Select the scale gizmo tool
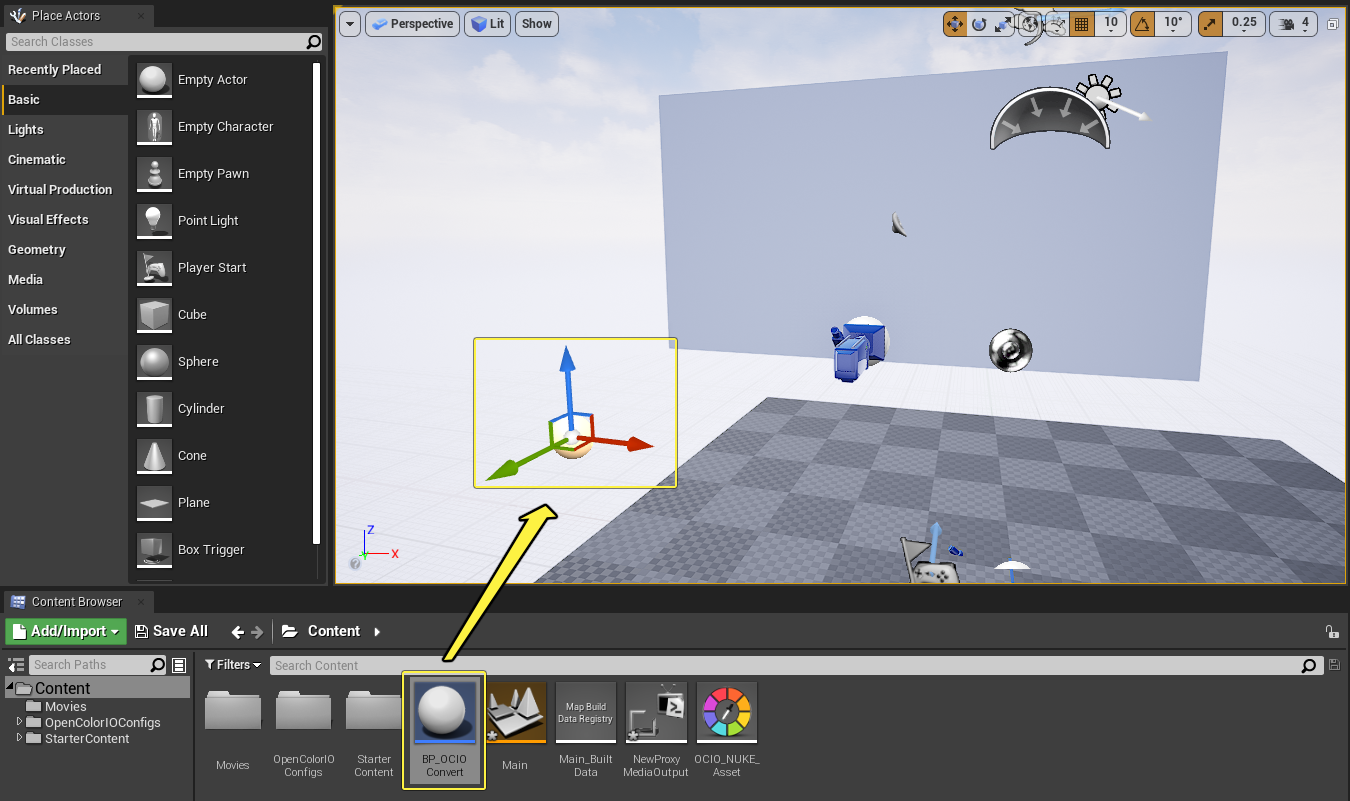1350x801 pixels. point(1003,24)
